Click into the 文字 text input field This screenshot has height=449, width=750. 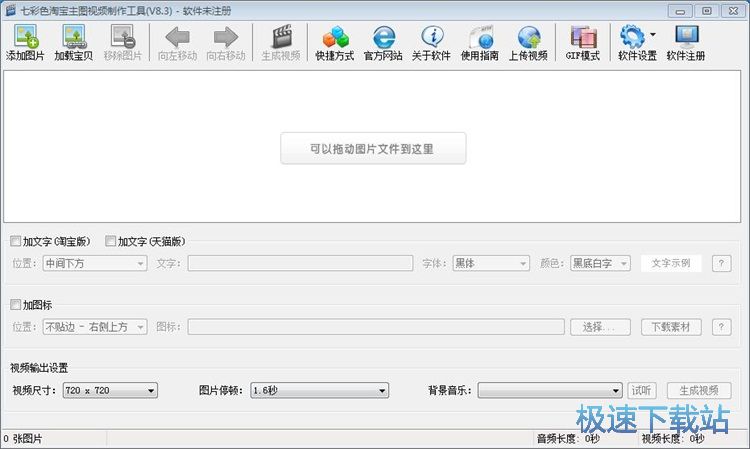(300, 263)
